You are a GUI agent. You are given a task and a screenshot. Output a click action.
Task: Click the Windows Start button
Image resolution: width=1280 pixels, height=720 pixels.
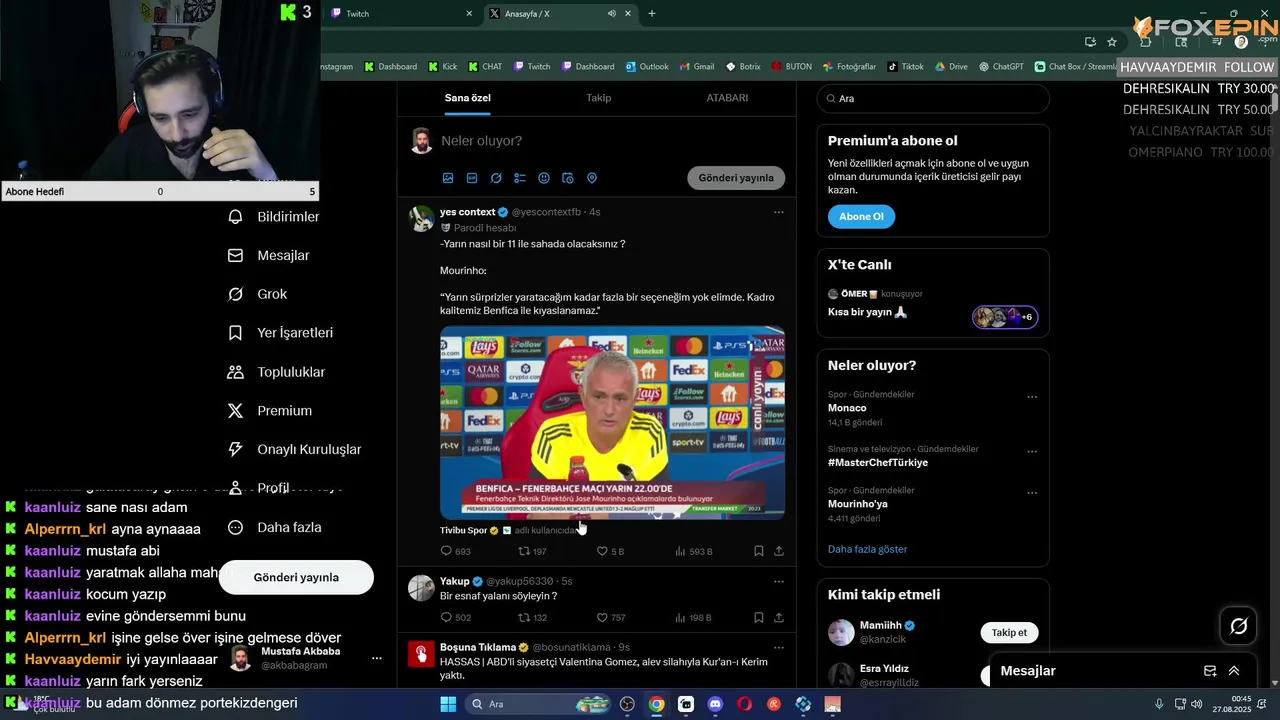[x=448, y=704]
